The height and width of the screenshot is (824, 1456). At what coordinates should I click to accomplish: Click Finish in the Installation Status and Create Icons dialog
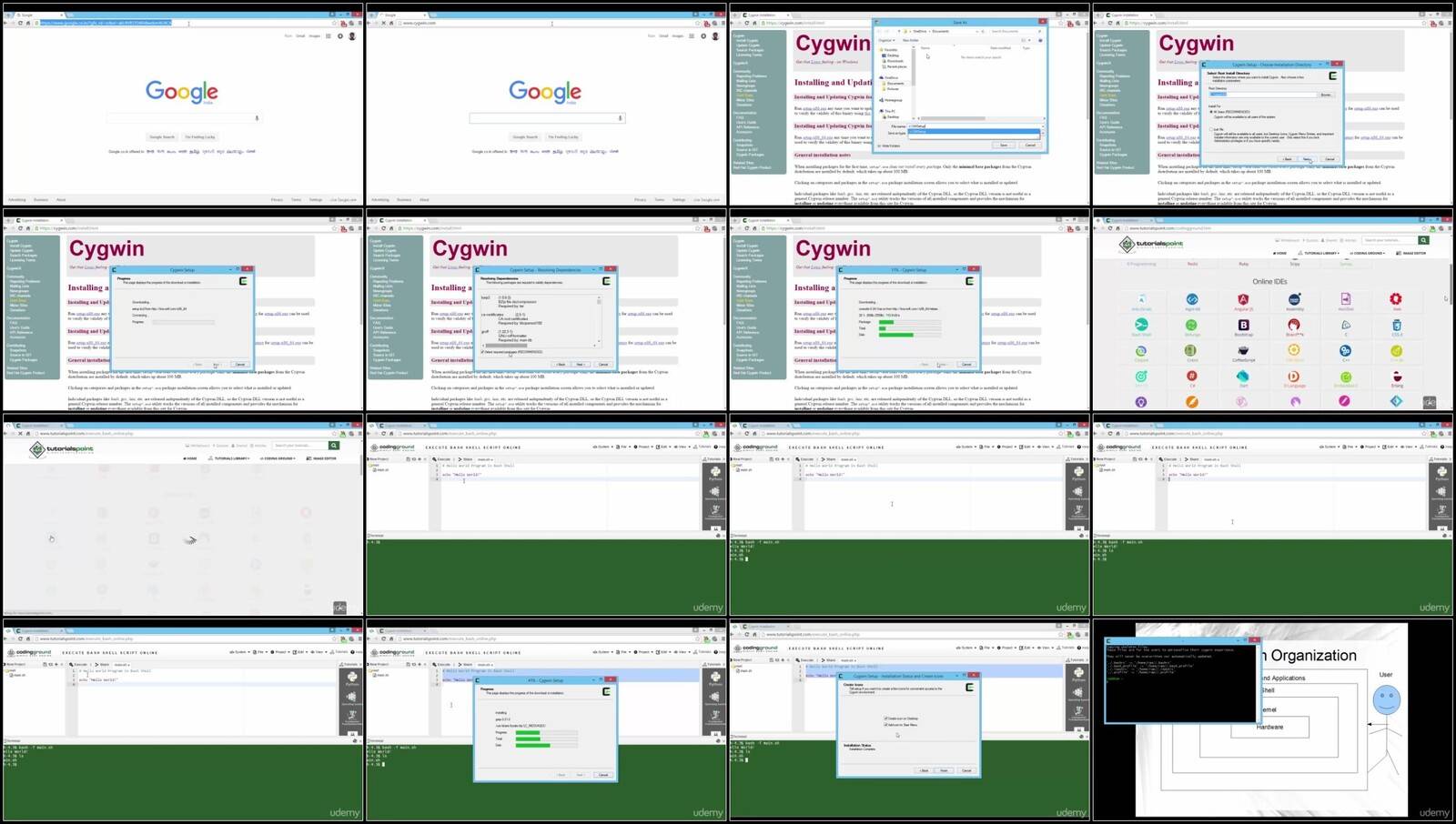coord(944,770)
